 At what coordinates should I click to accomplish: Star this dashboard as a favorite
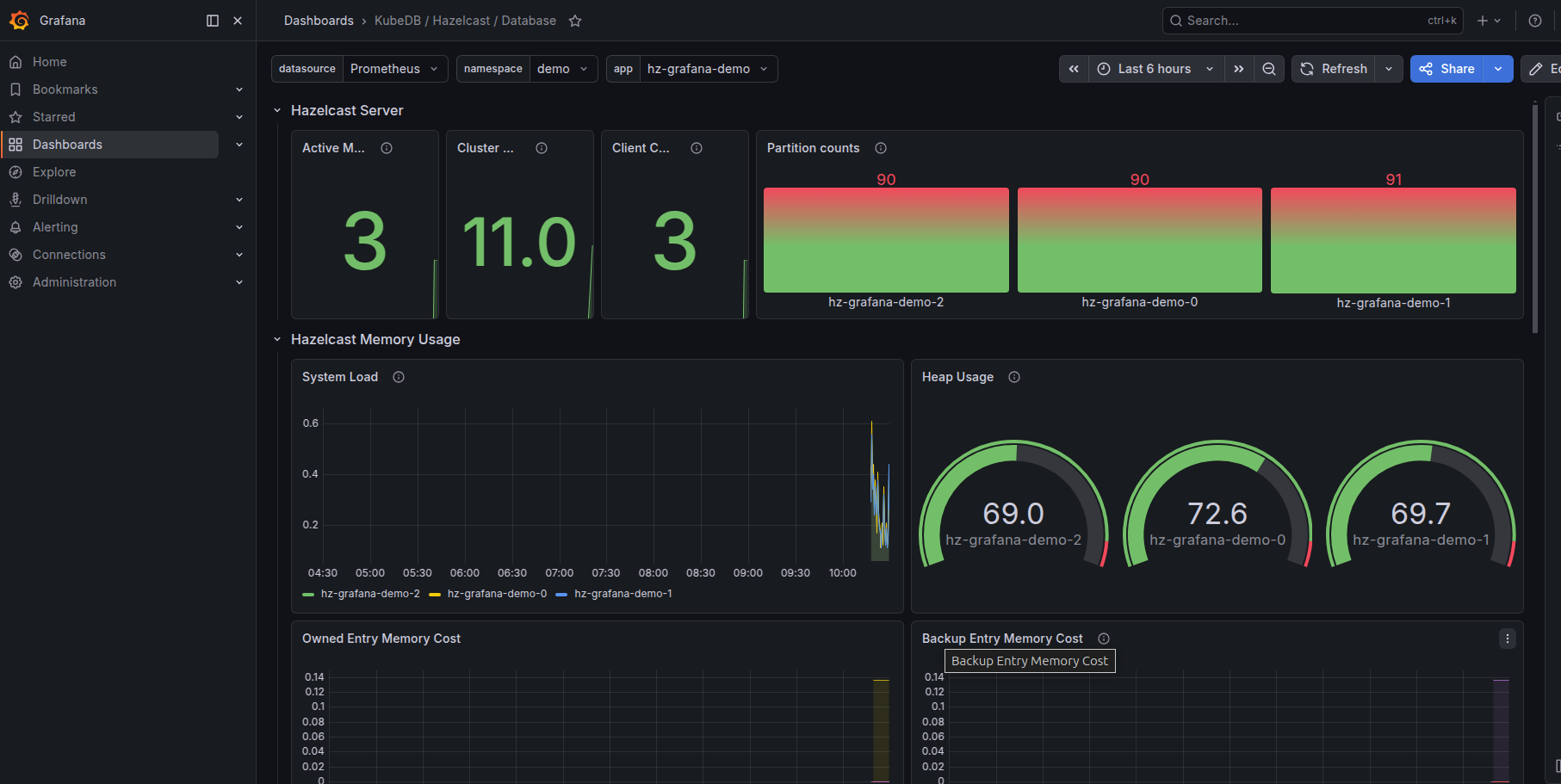pyautogui.click(x=575, y=21)
